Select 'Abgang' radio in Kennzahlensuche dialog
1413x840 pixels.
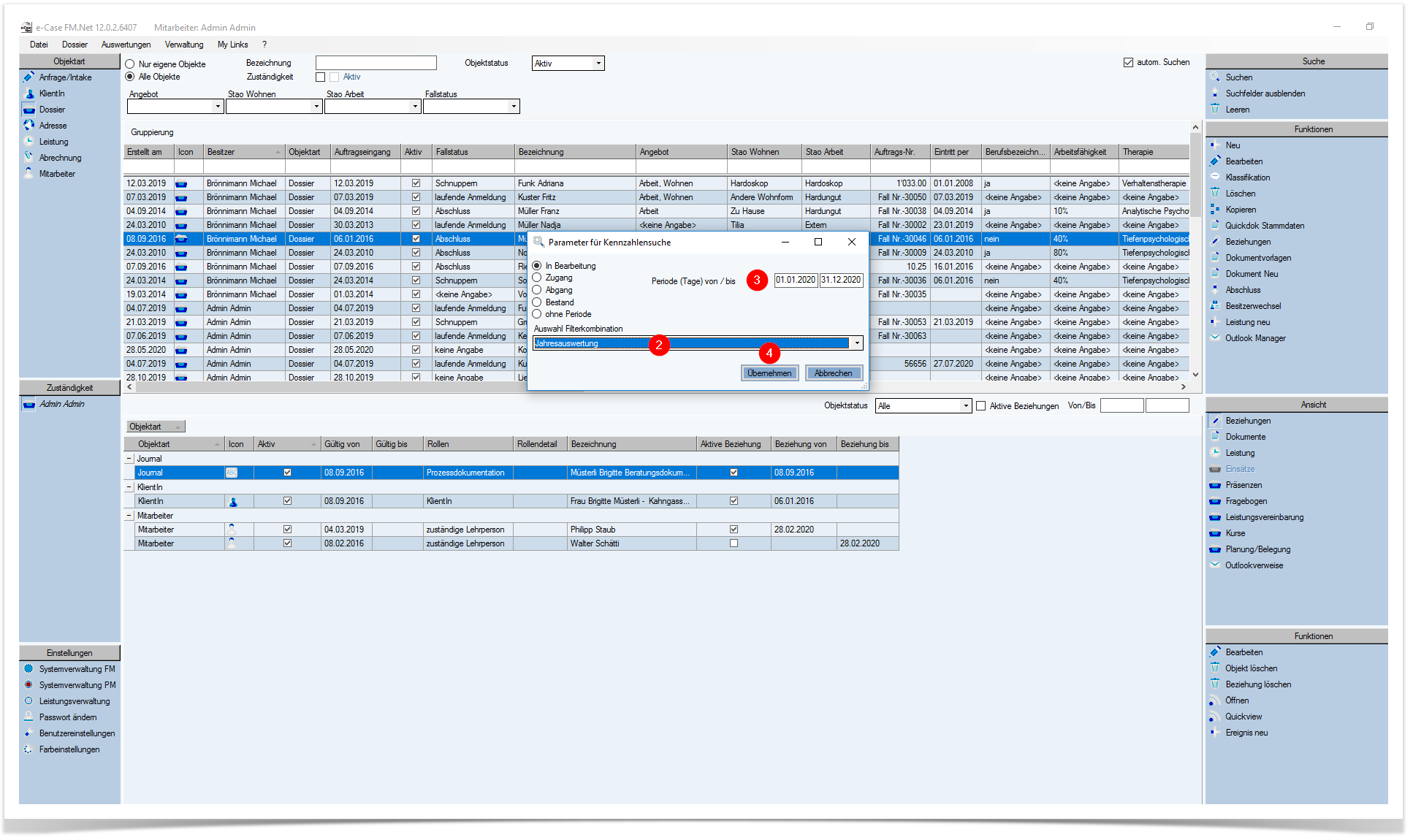[537, 290]
